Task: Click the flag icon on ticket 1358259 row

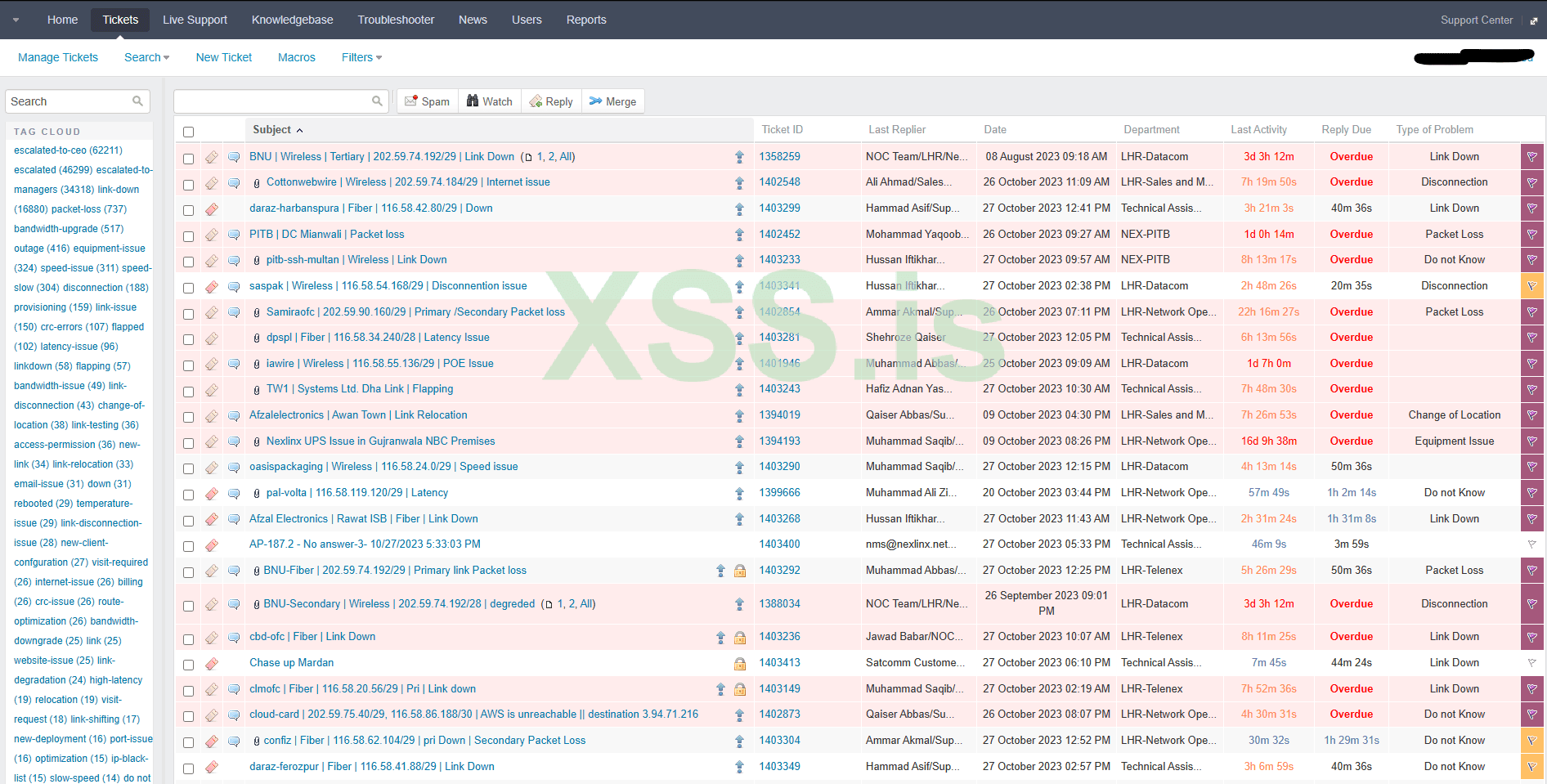Action: [x=1531, y=157]
